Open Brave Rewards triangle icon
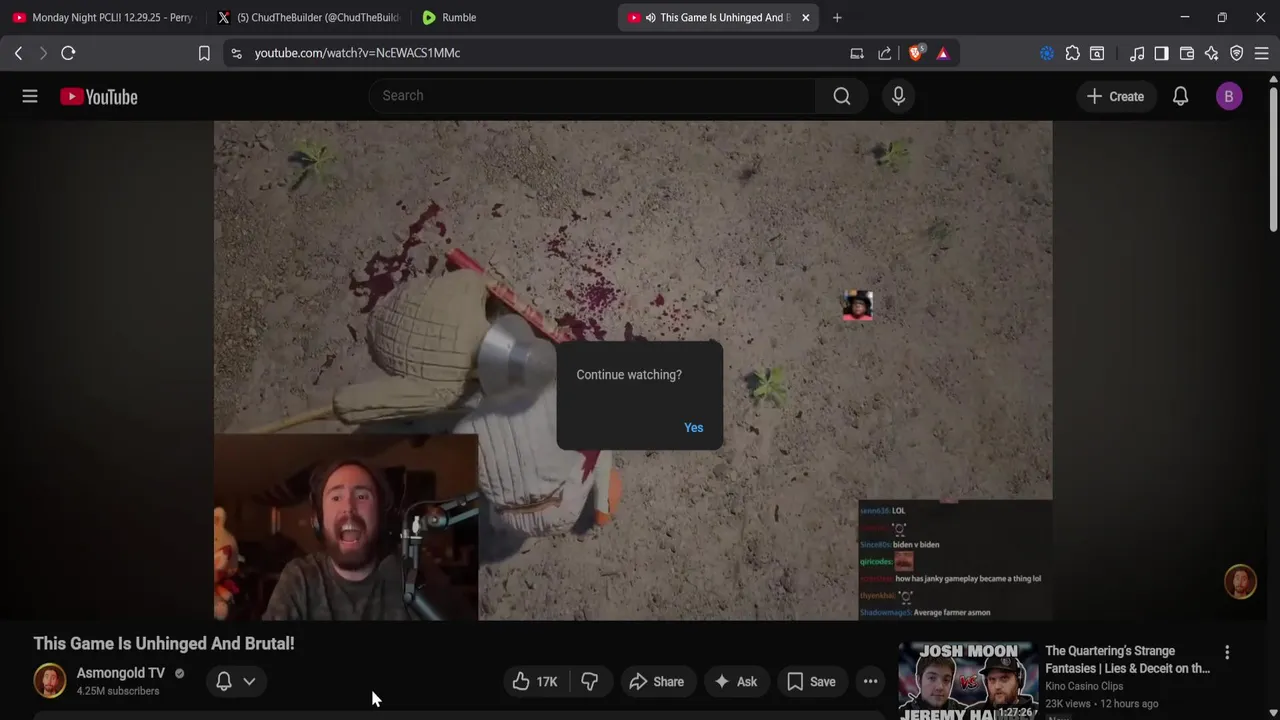The height and width of the screenshot is (720, 1280). click(x=943, y=53)
